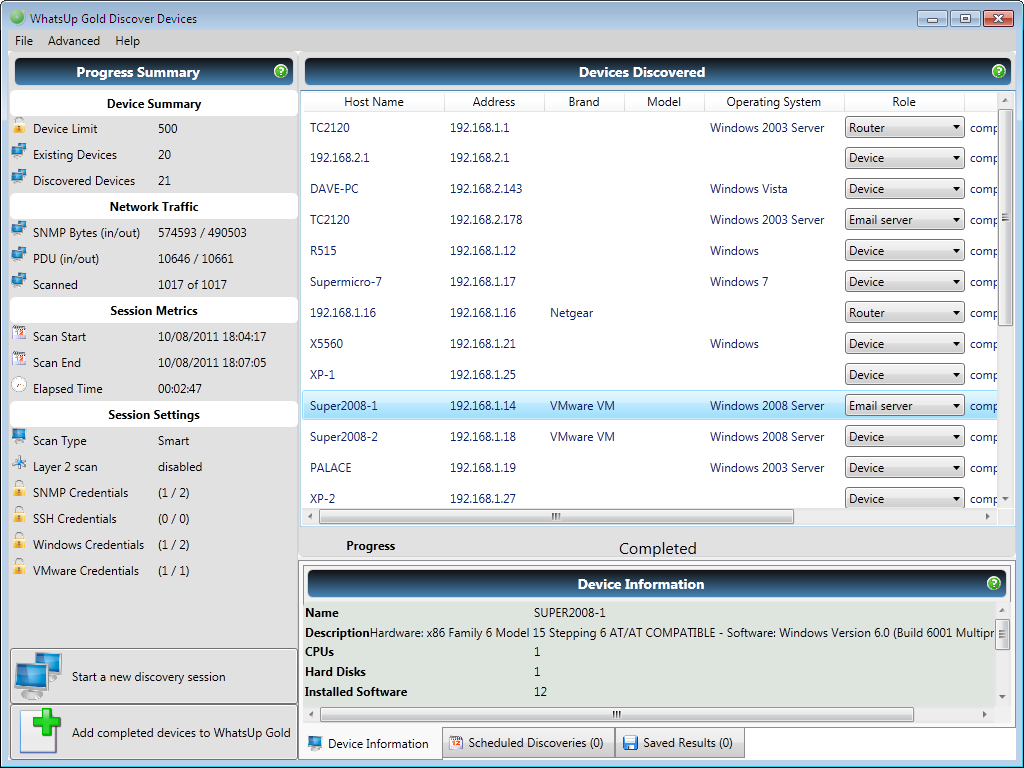Click the lock icon beside Device Limit

point(19,126)
